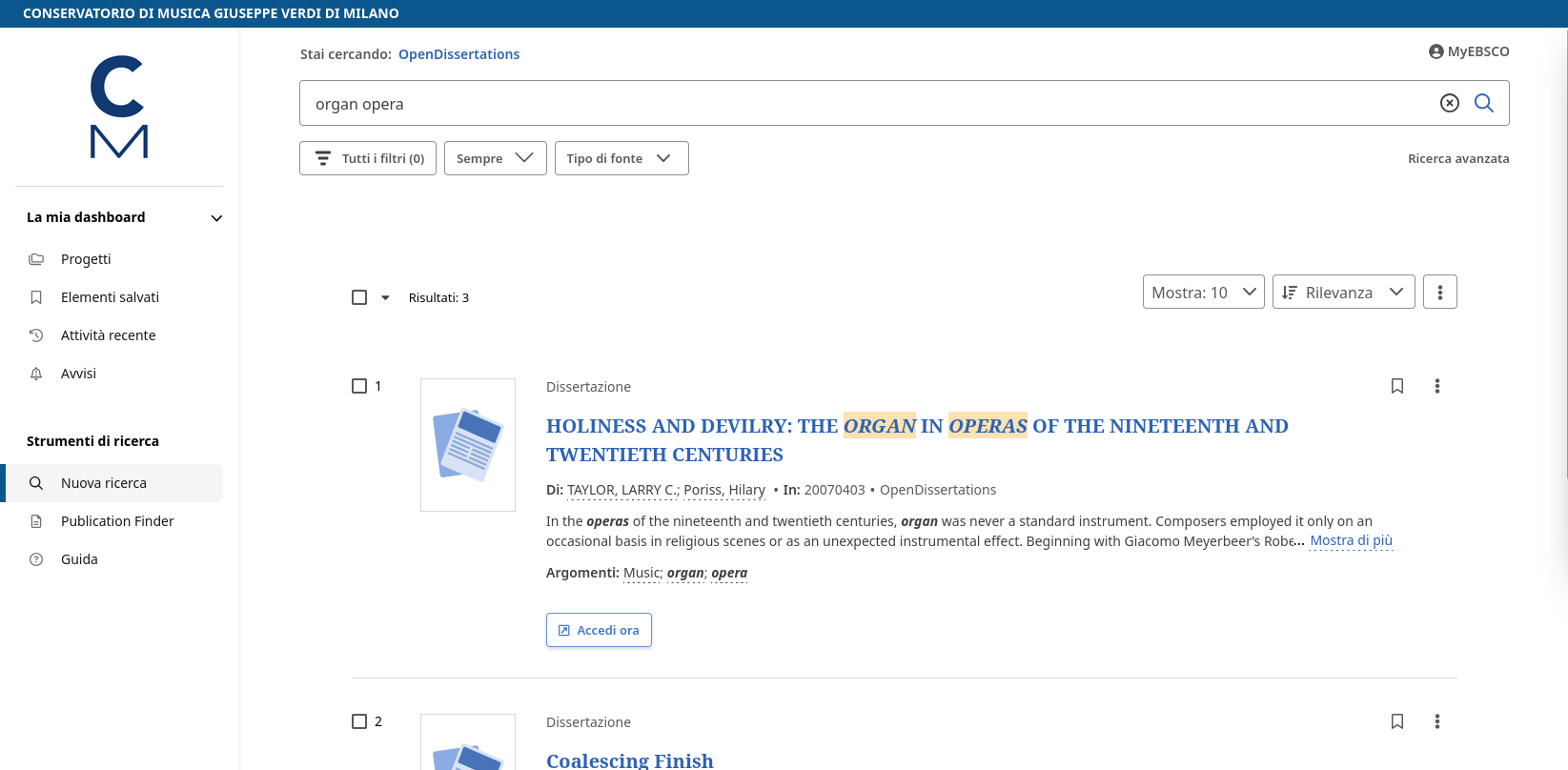Check the checkbox for result 2
Image resolution: width=1568 pixels, height=770 pixels.
click(x=359, y=721)
